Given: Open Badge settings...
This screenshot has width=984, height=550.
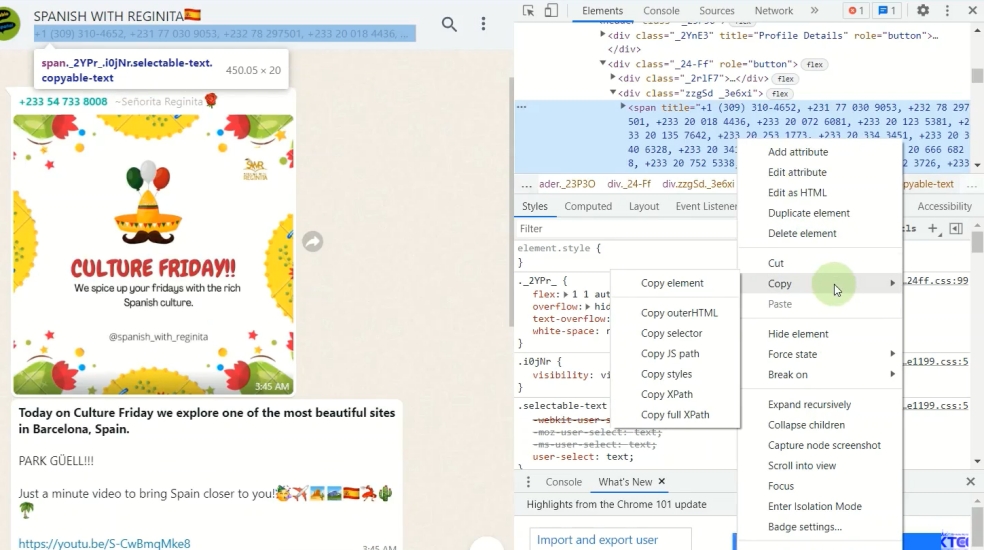Looking at the screenshot, I should 820,527.
